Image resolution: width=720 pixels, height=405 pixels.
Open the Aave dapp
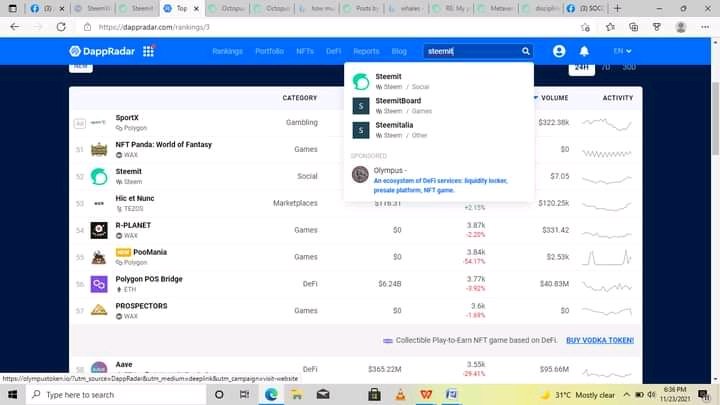click(124, 364)
